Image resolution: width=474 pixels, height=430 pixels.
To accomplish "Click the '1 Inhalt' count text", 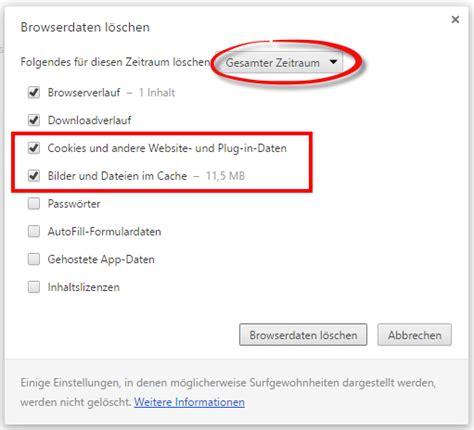I will 157,92.
